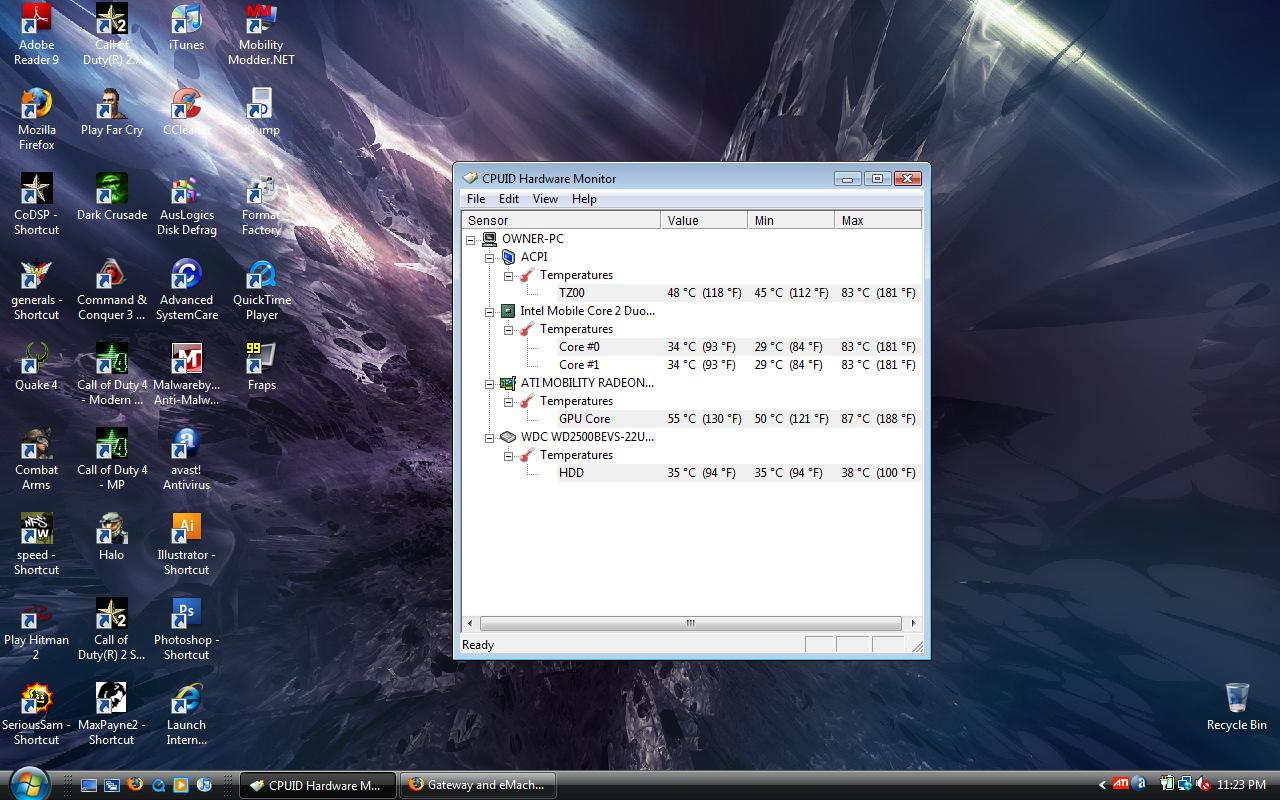The image size is (1280, 800).
Task: Switch to Gateway and eMach... taskbar window
Action: [478, 785]
